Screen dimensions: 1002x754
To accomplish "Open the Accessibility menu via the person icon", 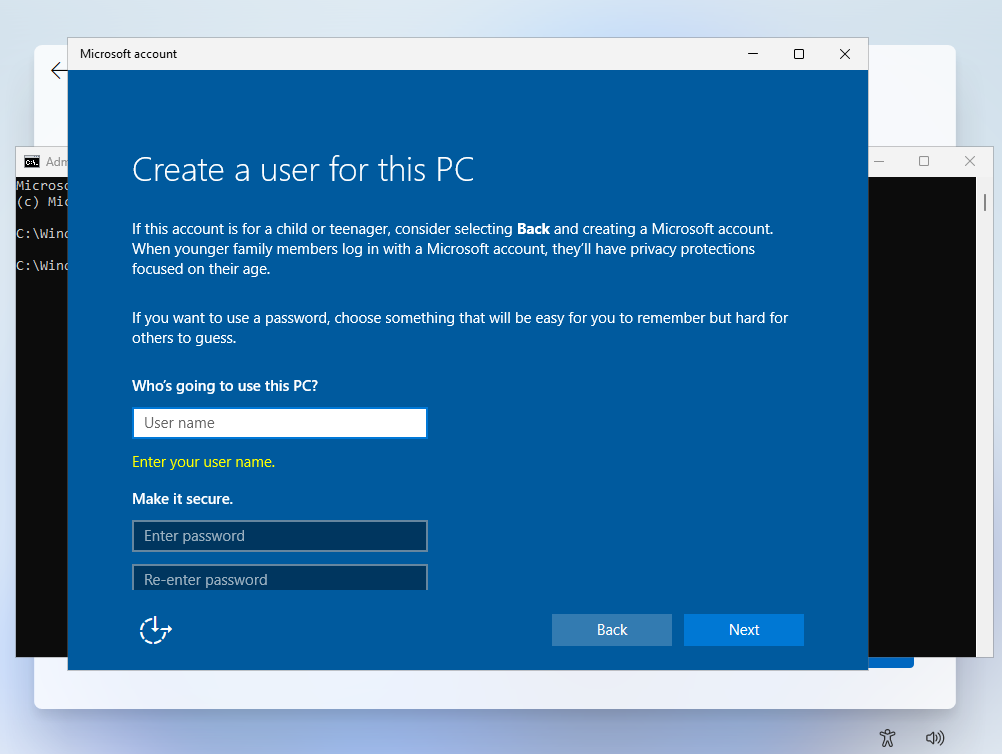I will pos(886,737).
